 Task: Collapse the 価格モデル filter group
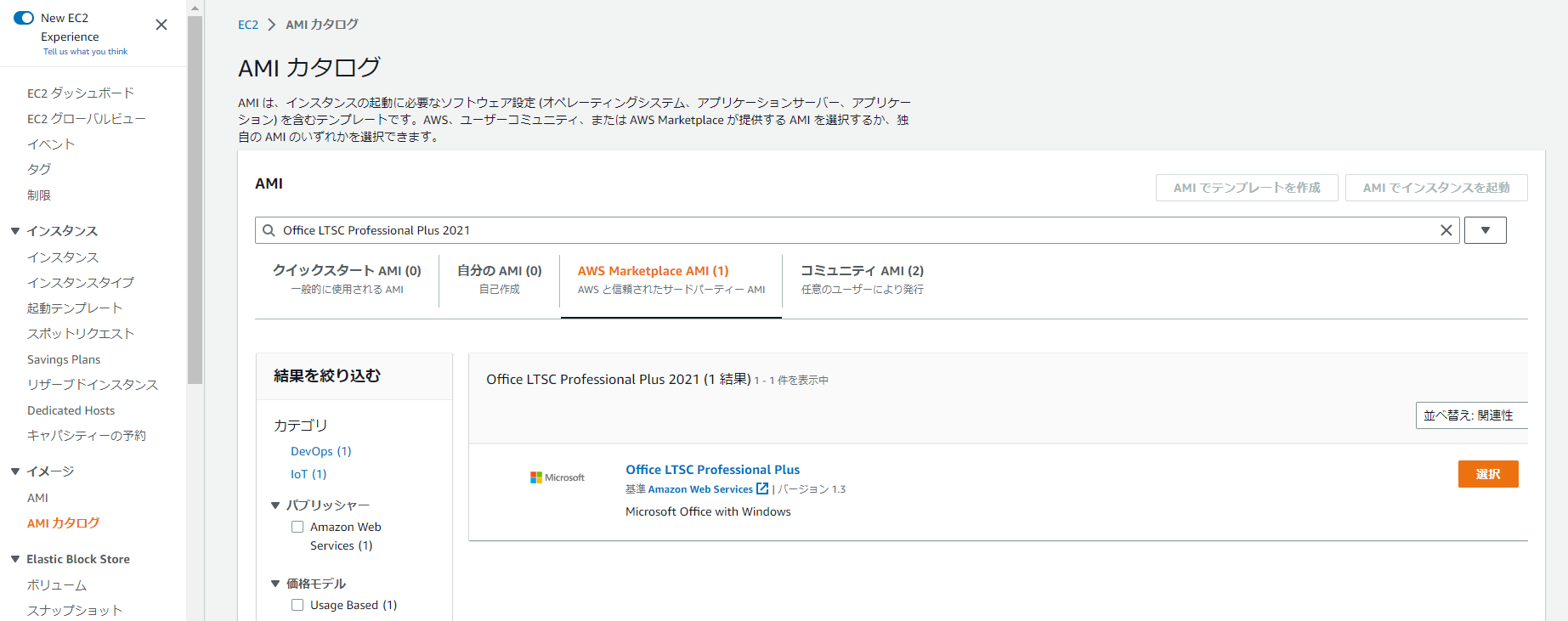point(275,584)
